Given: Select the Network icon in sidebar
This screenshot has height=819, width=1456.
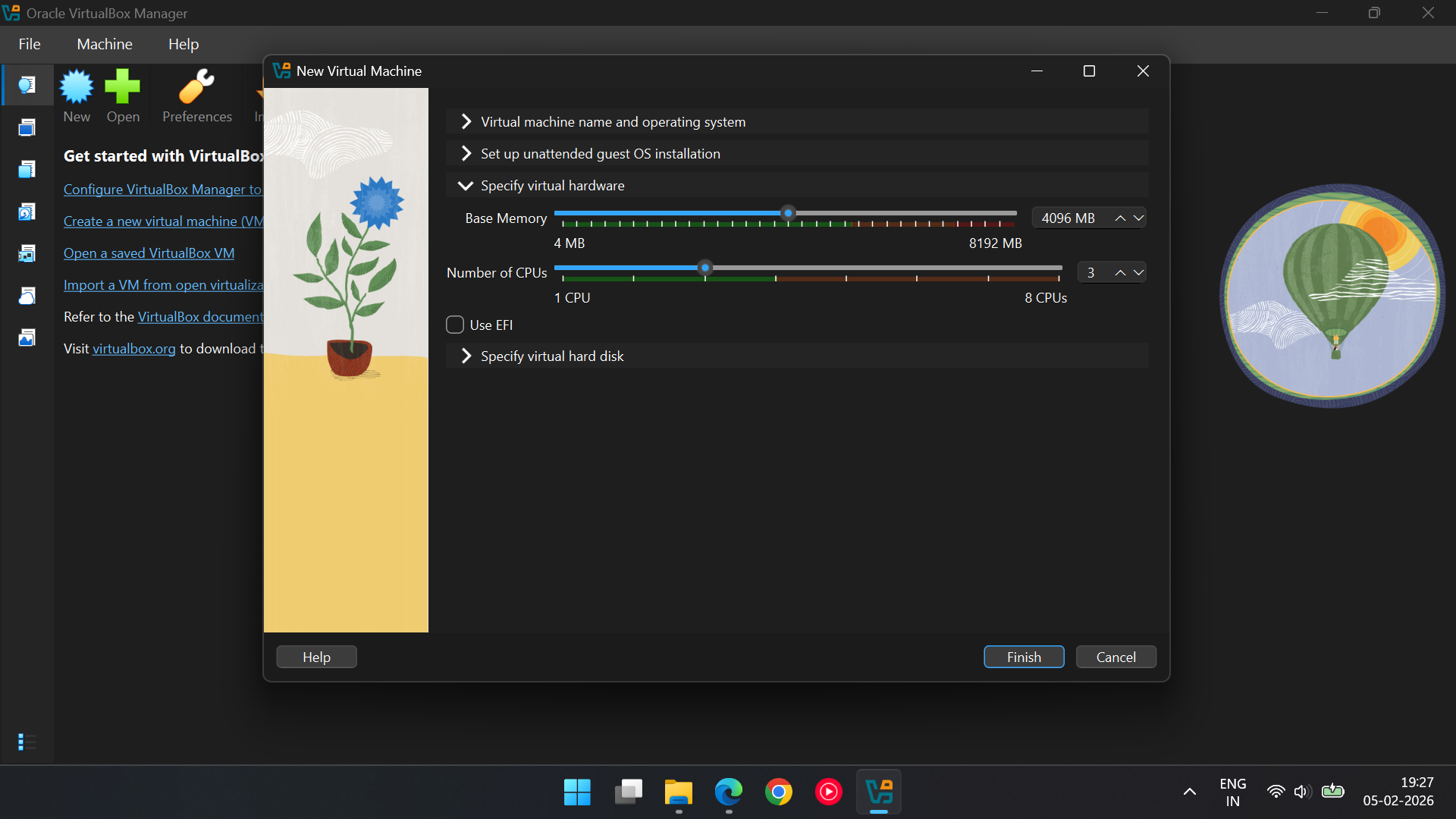Looking at the screenshot, I should click(27, 253).
